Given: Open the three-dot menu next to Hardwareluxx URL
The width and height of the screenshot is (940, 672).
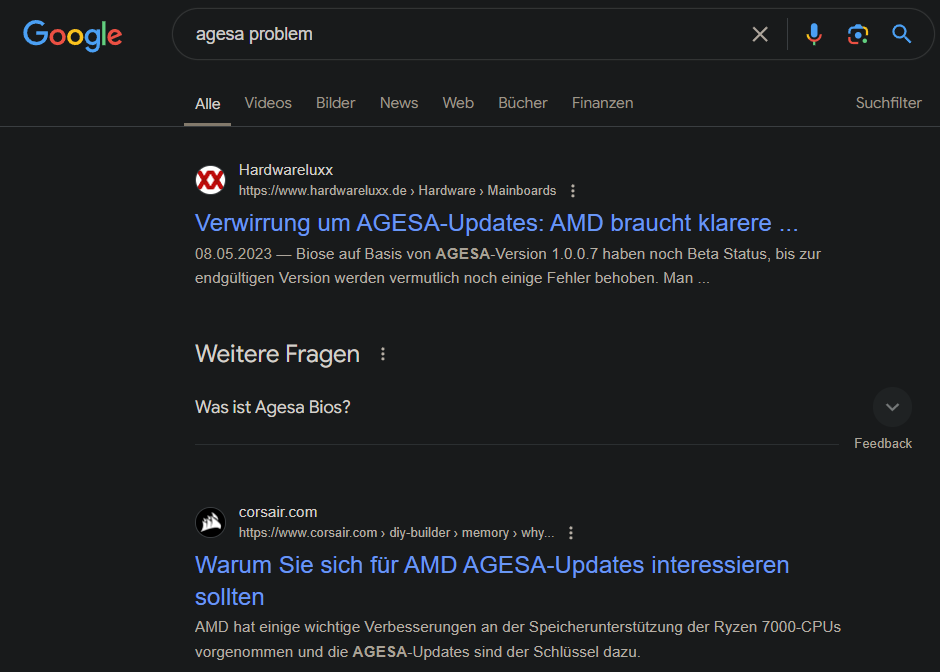Looking at the screenshot, I should (x=573, y=191).
